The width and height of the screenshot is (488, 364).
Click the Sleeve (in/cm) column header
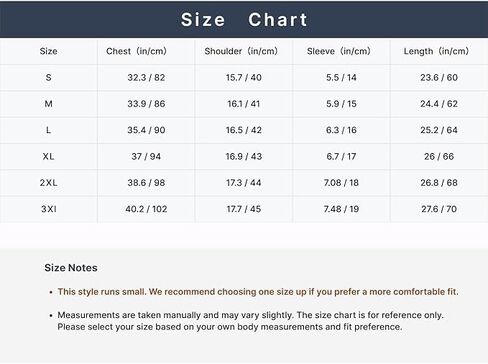[x=339, y=51]
